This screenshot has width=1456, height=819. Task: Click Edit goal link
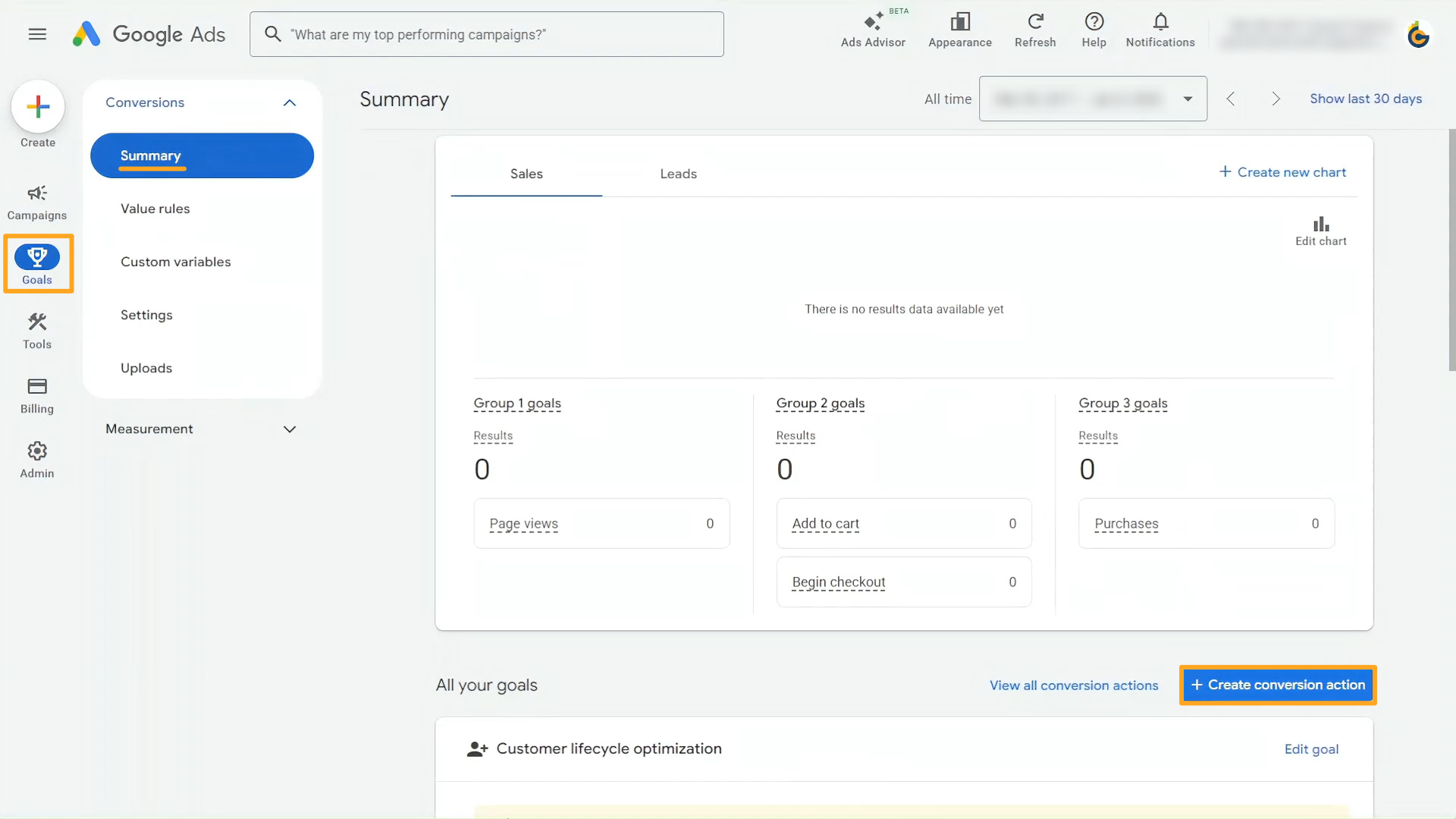point(1311,749)
